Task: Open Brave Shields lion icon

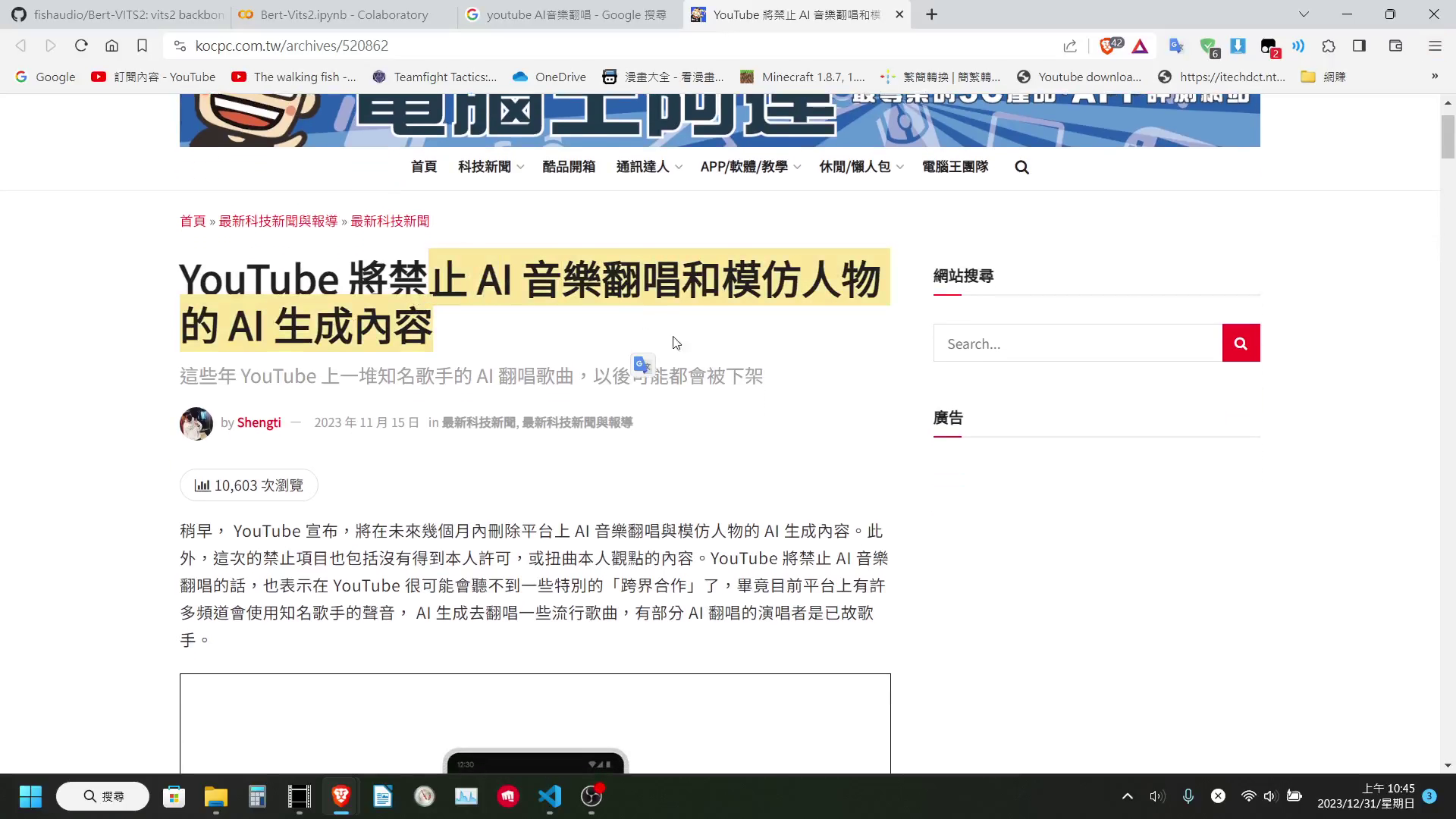Action: click(x=1109, y=46)
